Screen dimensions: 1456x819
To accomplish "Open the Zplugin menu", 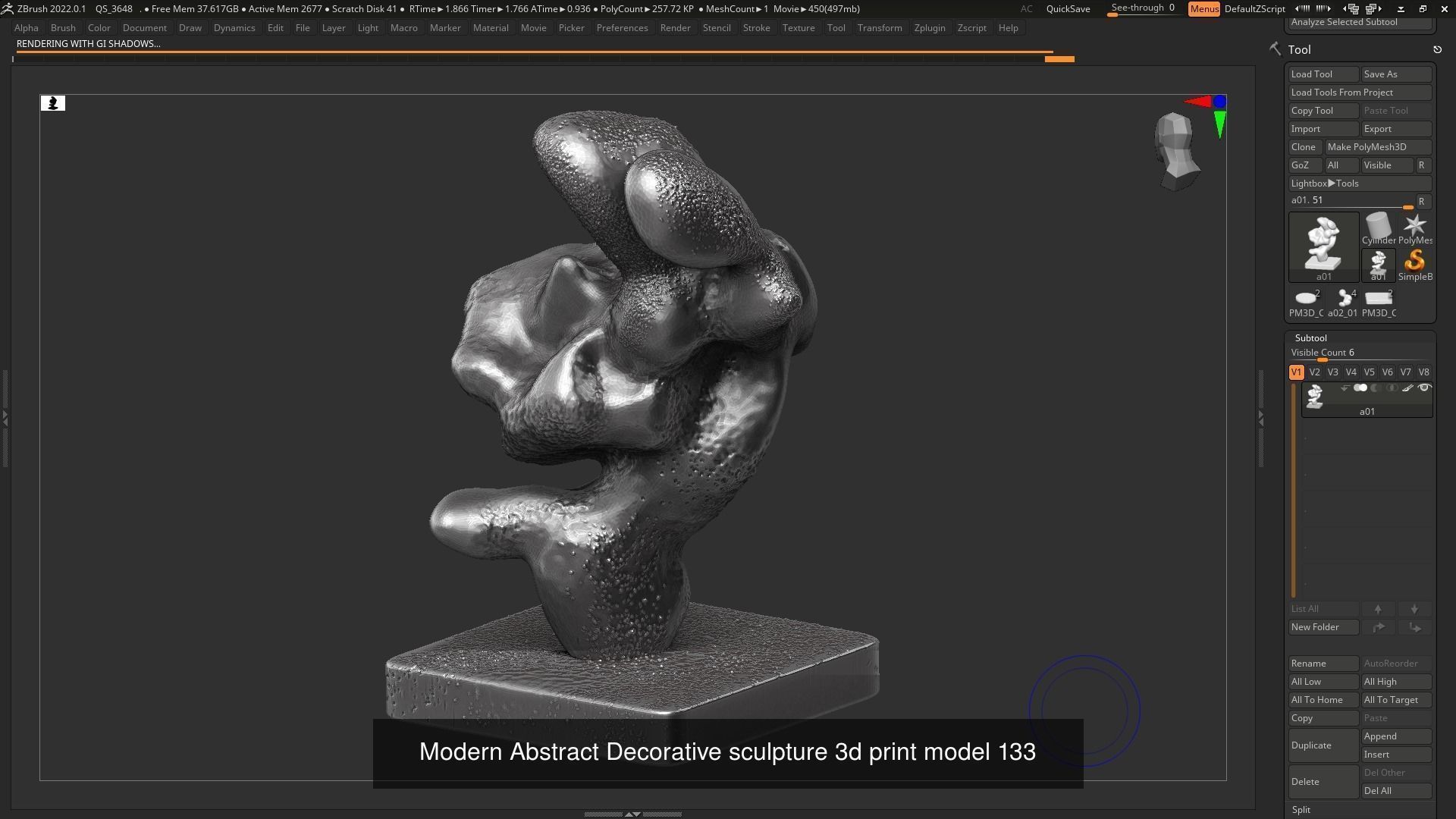I will tap(930, 28).
